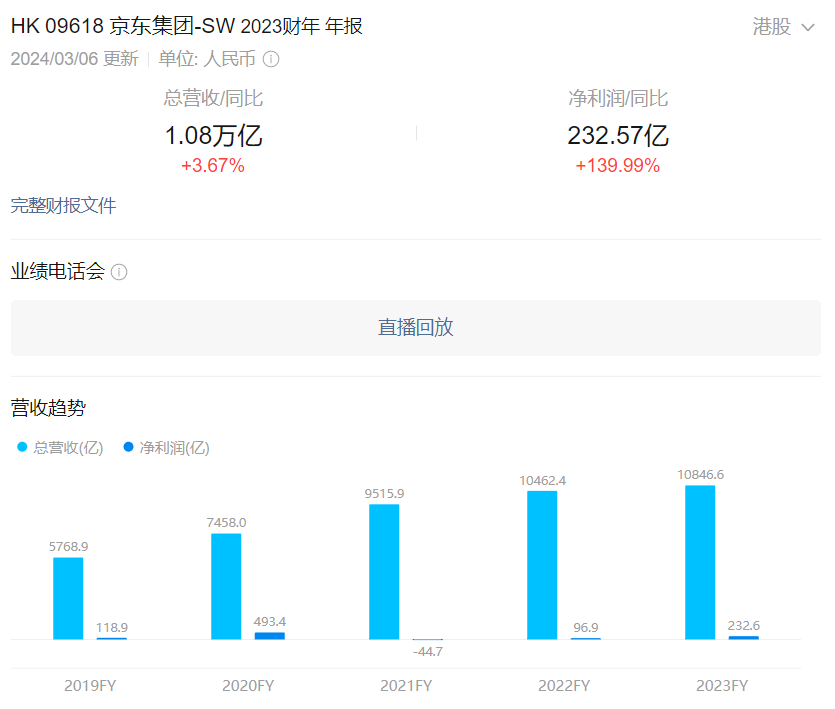Click the +139.99% profit growth figure

point(618,166)
